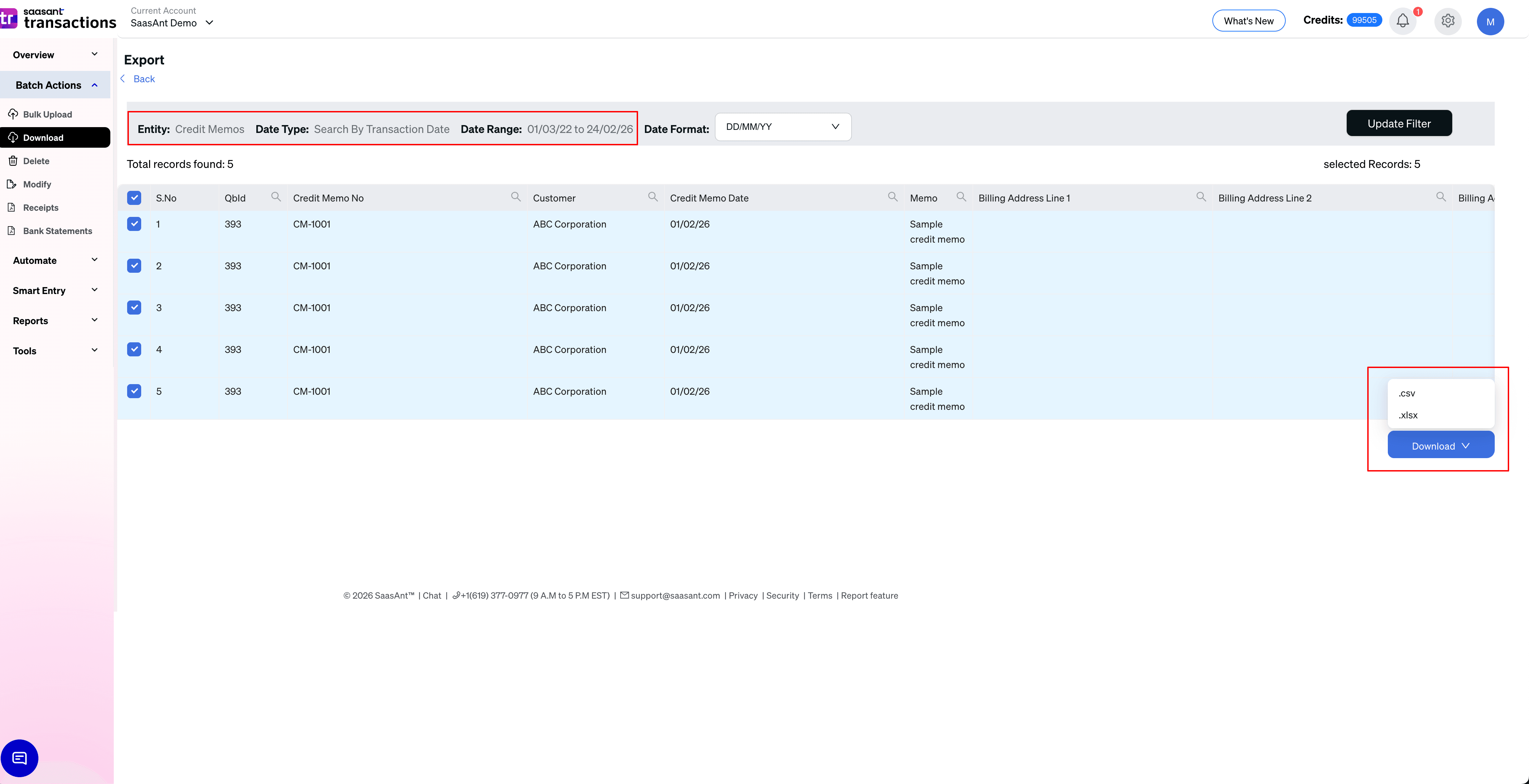Open the live chat bubble
The height and width of the screenshot is (784, 1529).
tap(20, 758)
